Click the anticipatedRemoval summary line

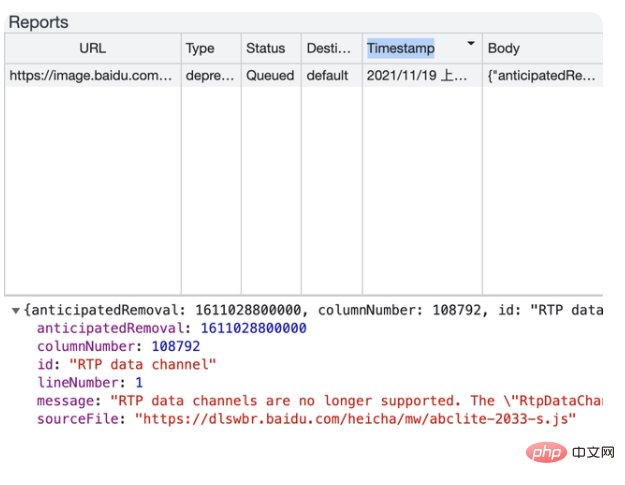(313, 310)
